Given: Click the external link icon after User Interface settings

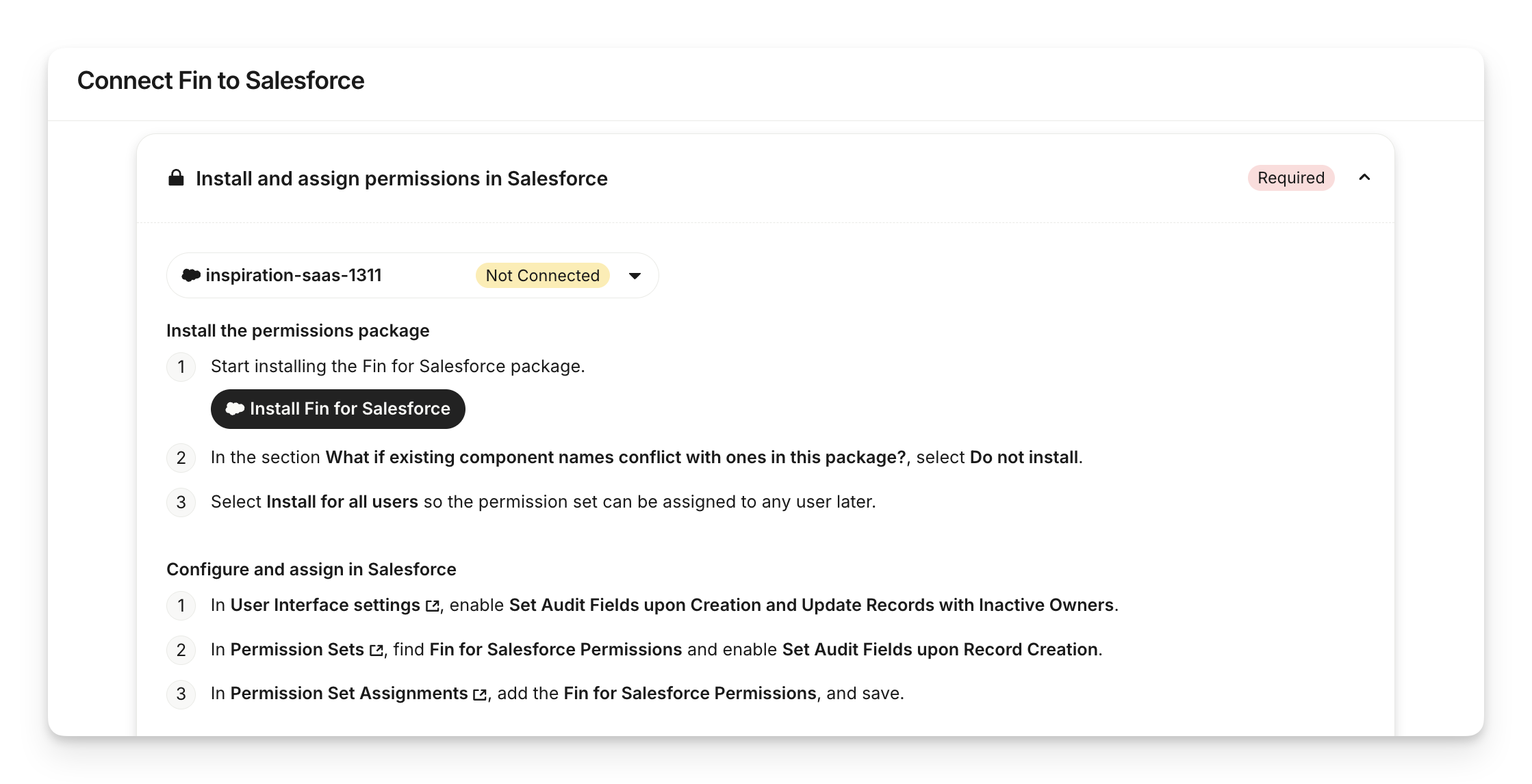Looking at the screenshot, I should [x=433, y=606].
